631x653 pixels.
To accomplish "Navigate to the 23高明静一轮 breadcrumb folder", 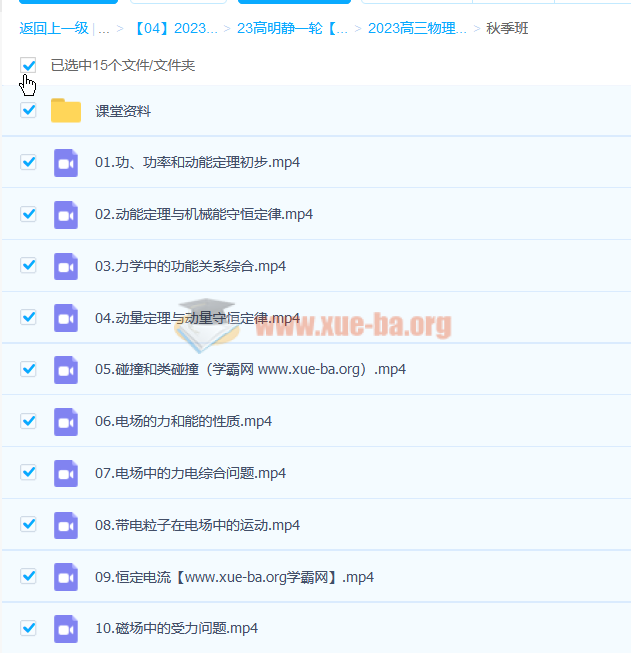I will pos(292,28).
